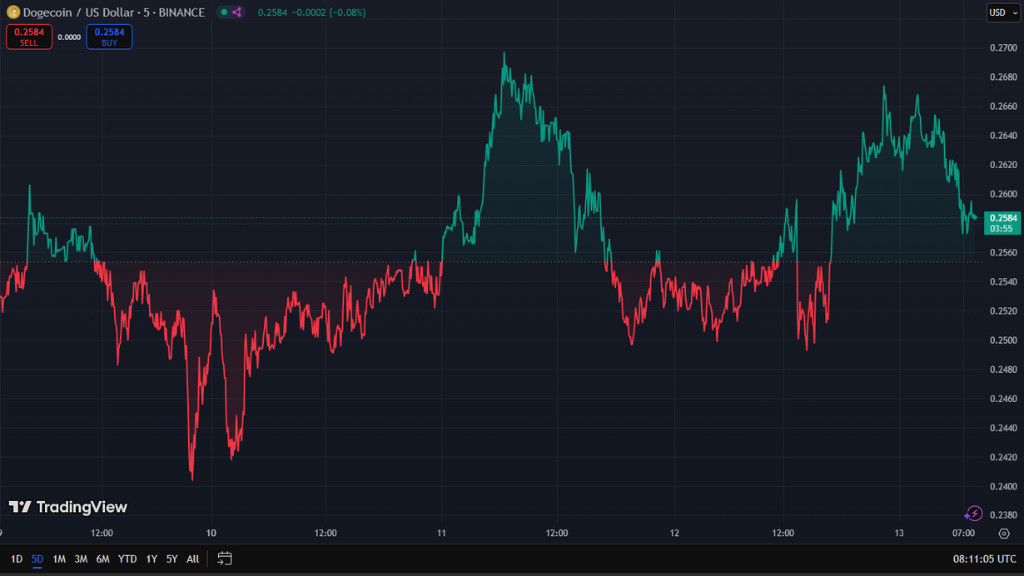Select the 5D time range
1024x576 pixels.
[37, 559]
